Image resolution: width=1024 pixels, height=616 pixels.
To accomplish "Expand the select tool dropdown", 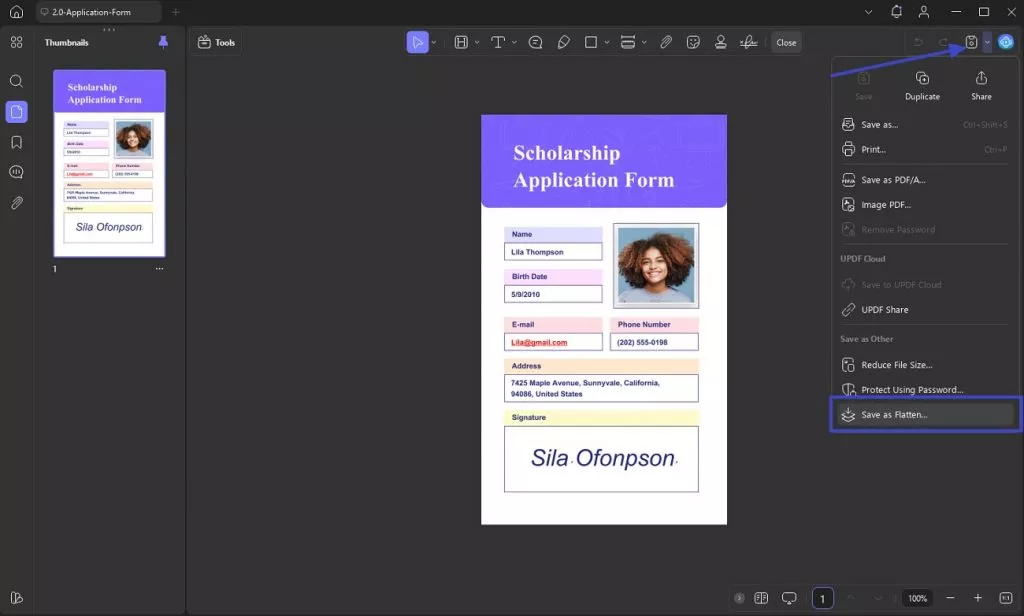I will click(432, 42).
